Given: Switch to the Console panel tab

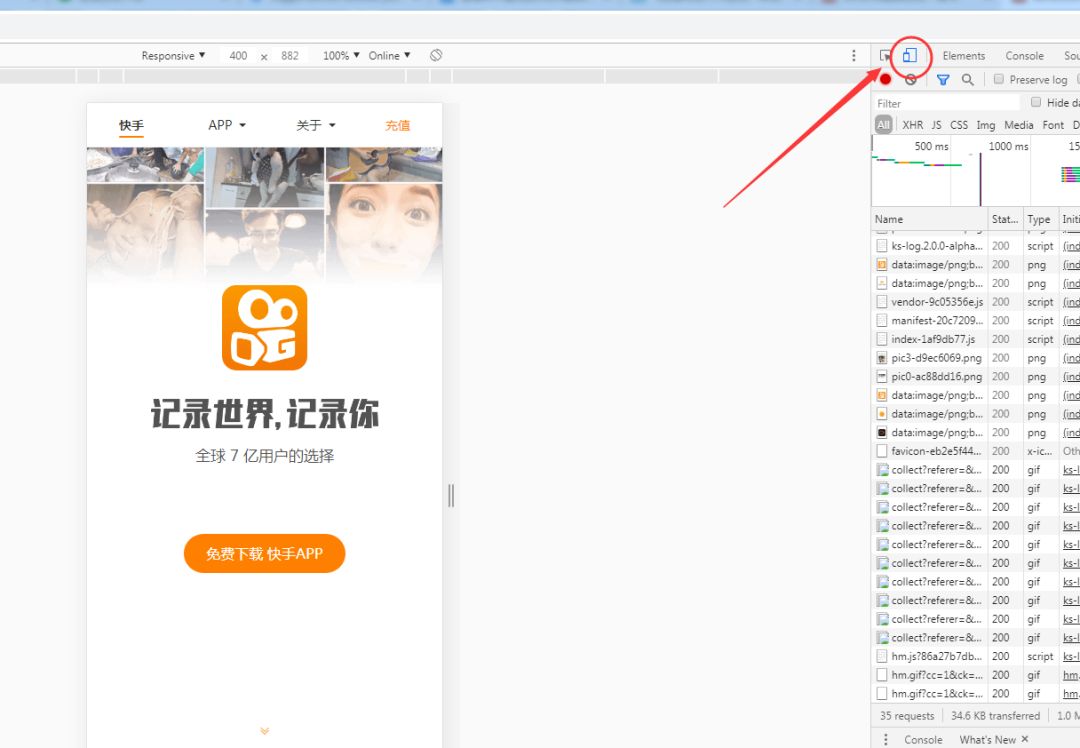Looking at the screenshot, I should point(1023,55).
